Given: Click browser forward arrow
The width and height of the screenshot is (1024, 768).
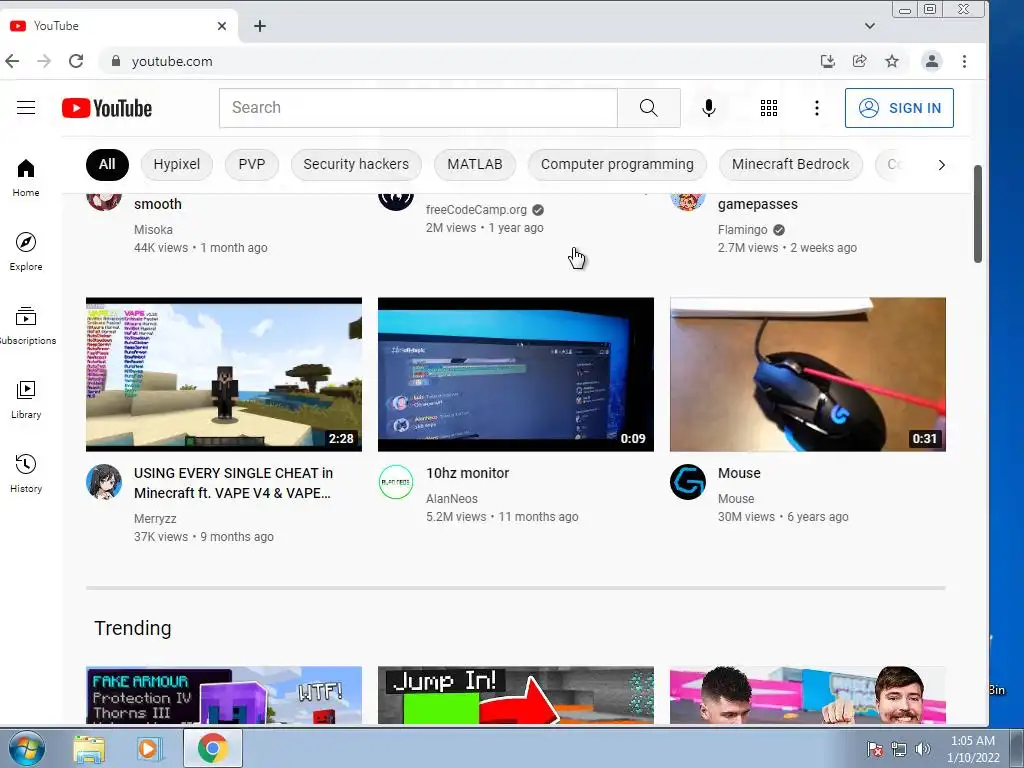Looking at the screenshot, I should [x=44, y=61].
